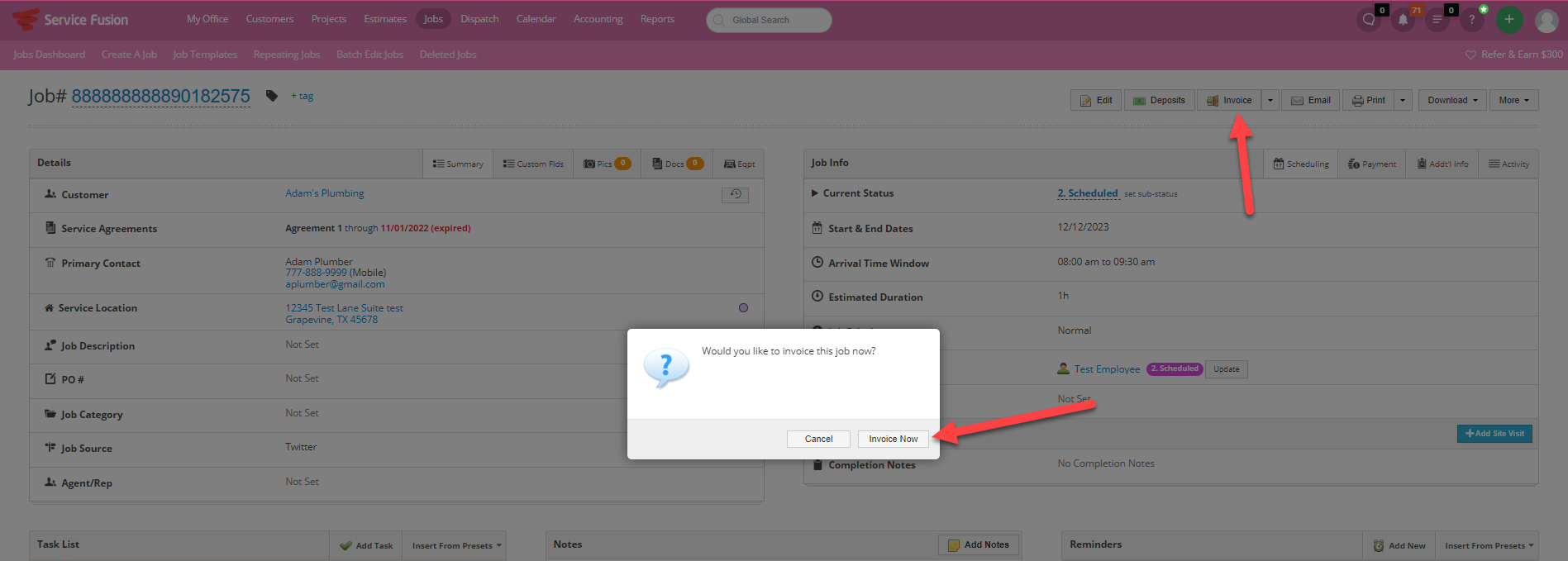Click Cancel in the invoice dialog
Viewport: 1568px width, 561px height.
tap(819, 439)
